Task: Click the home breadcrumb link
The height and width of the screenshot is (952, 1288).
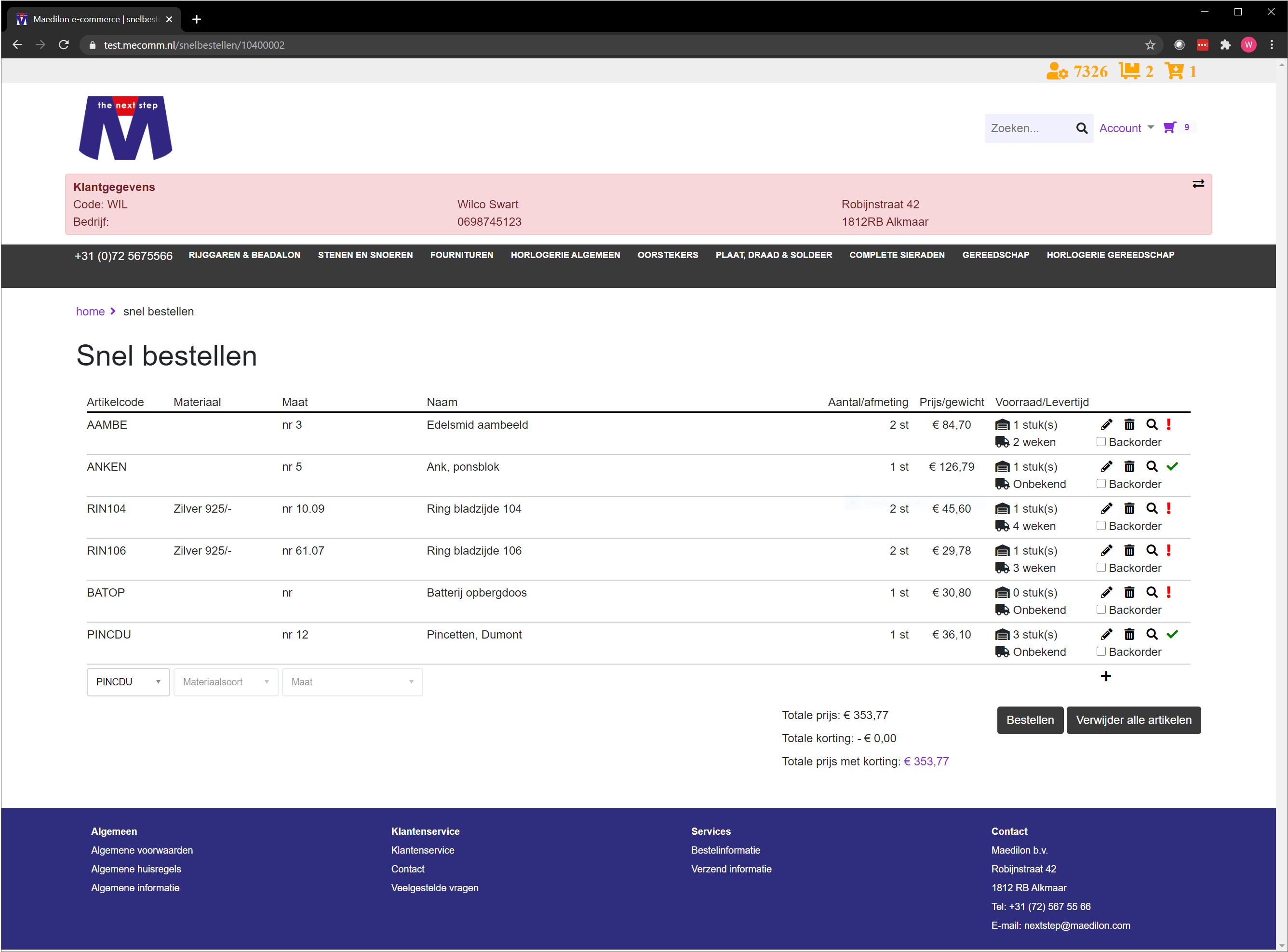Action: (91, 311)
